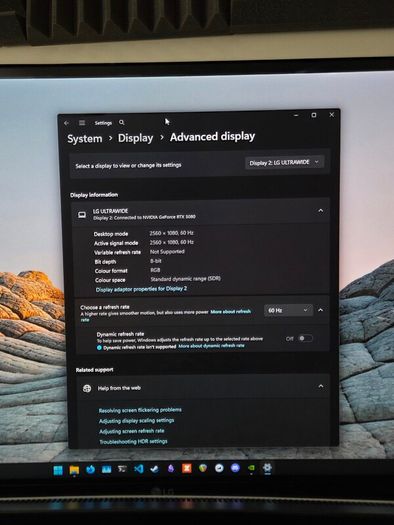Minimize the Settings window
The height and width of the screenshot is (525, 394).
pos(296,116)
